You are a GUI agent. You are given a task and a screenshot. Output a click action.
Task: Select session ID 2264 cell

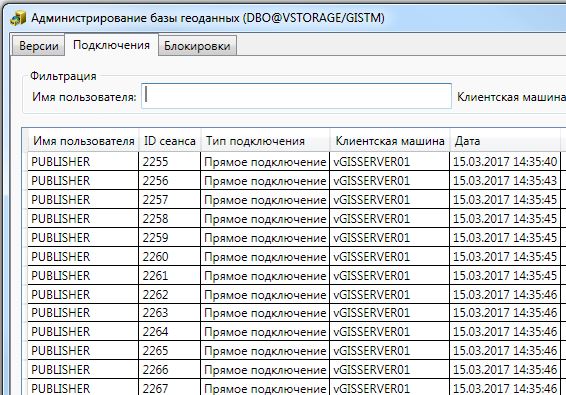pos(169,331)
